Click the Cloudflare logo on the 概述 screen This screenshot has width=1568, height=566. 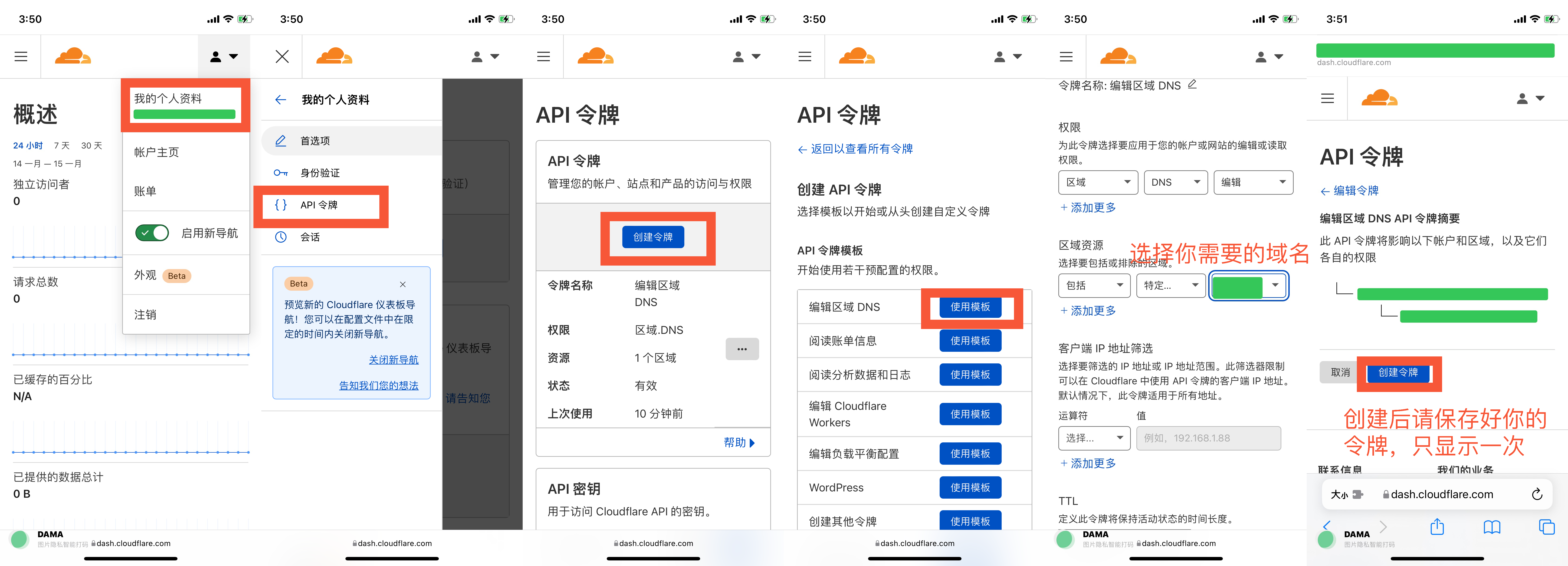click(73, 56)
